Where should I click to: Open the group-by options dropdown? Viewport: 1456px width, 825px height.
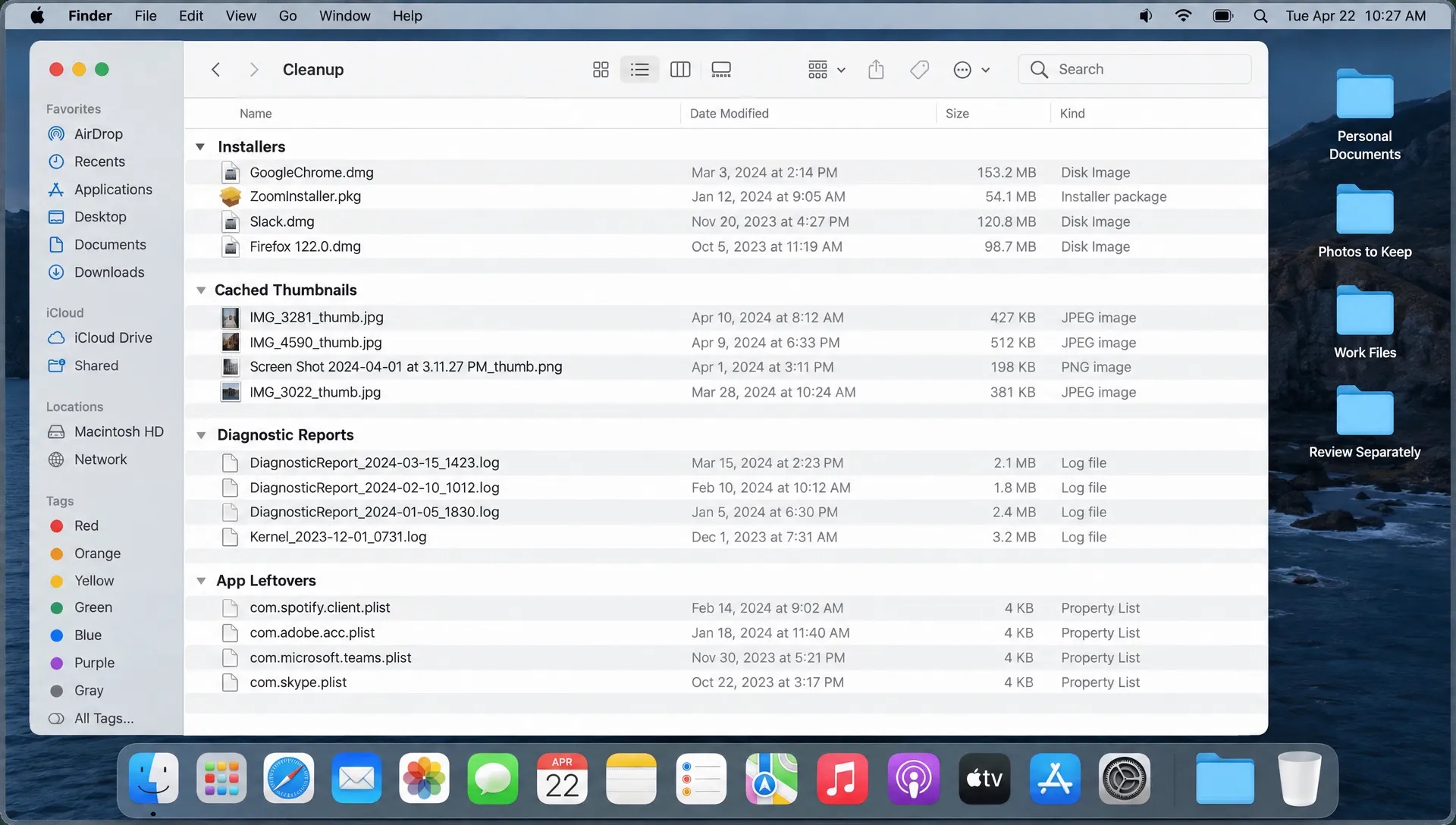[826, 70]
